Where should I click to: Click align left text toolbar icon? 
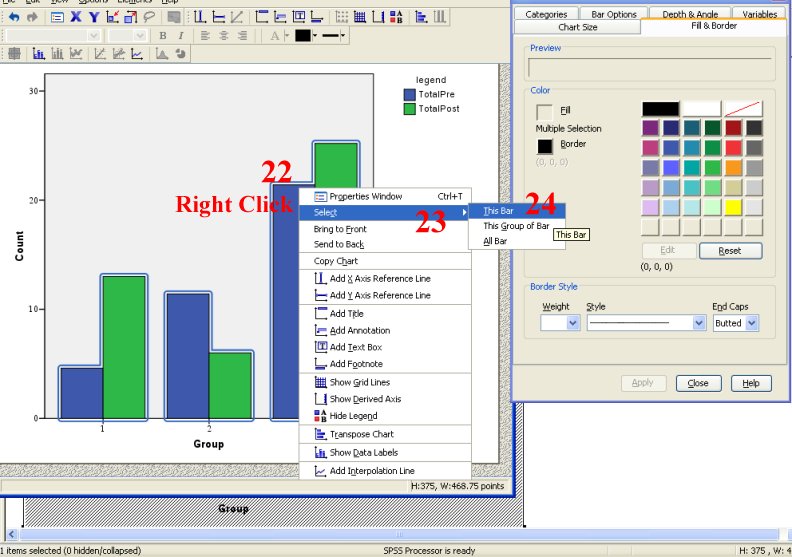point(205,36)
